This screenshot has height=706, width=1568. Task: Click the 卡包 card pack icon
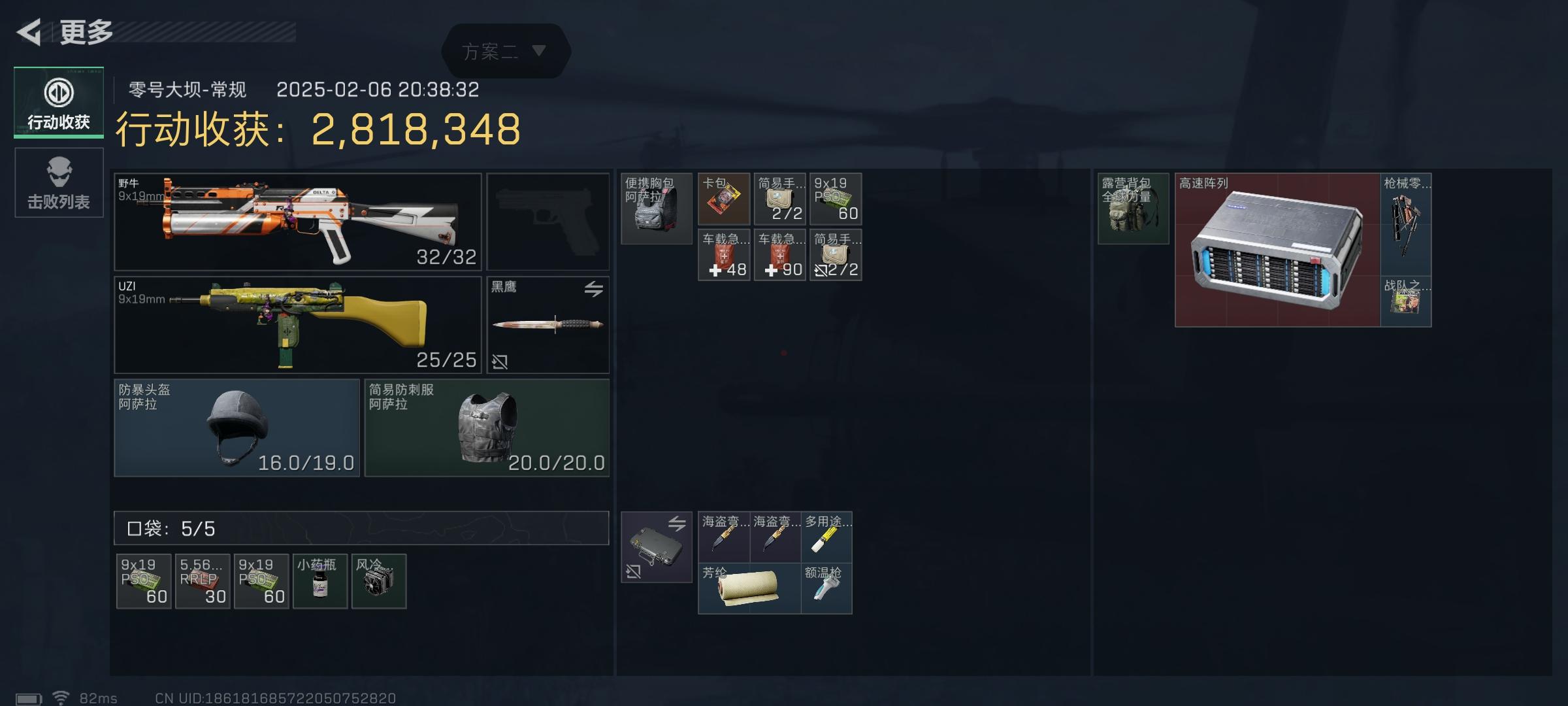pos(724,199)
